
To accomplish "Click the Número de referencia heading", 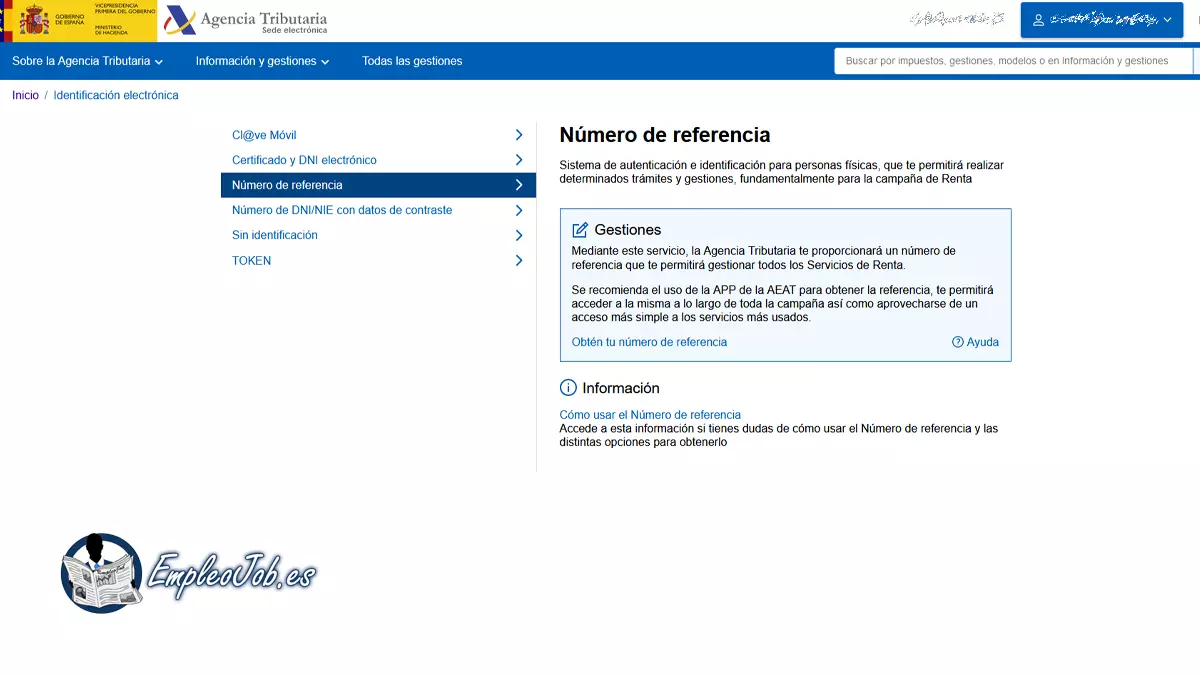I will pos(665,135).
